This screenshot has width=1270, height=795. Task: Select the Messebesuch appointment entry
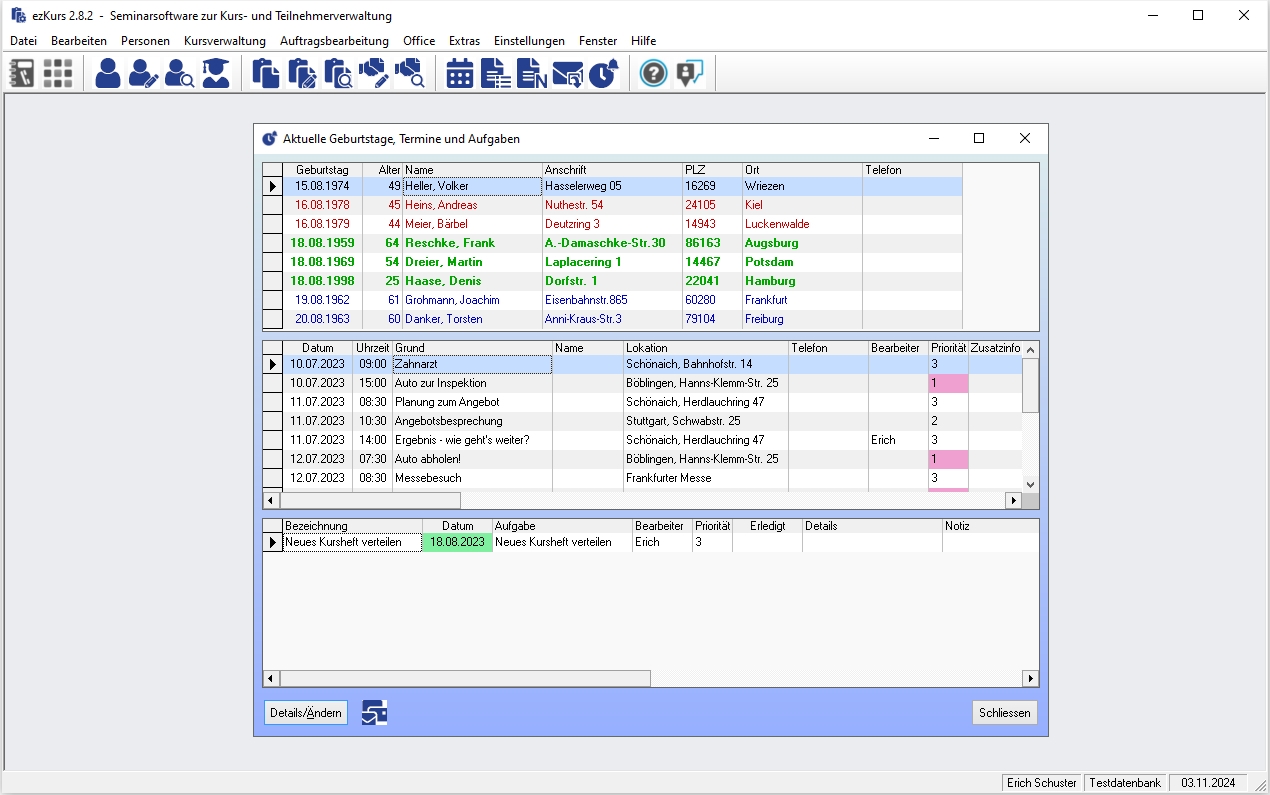(x=426, y=478)
